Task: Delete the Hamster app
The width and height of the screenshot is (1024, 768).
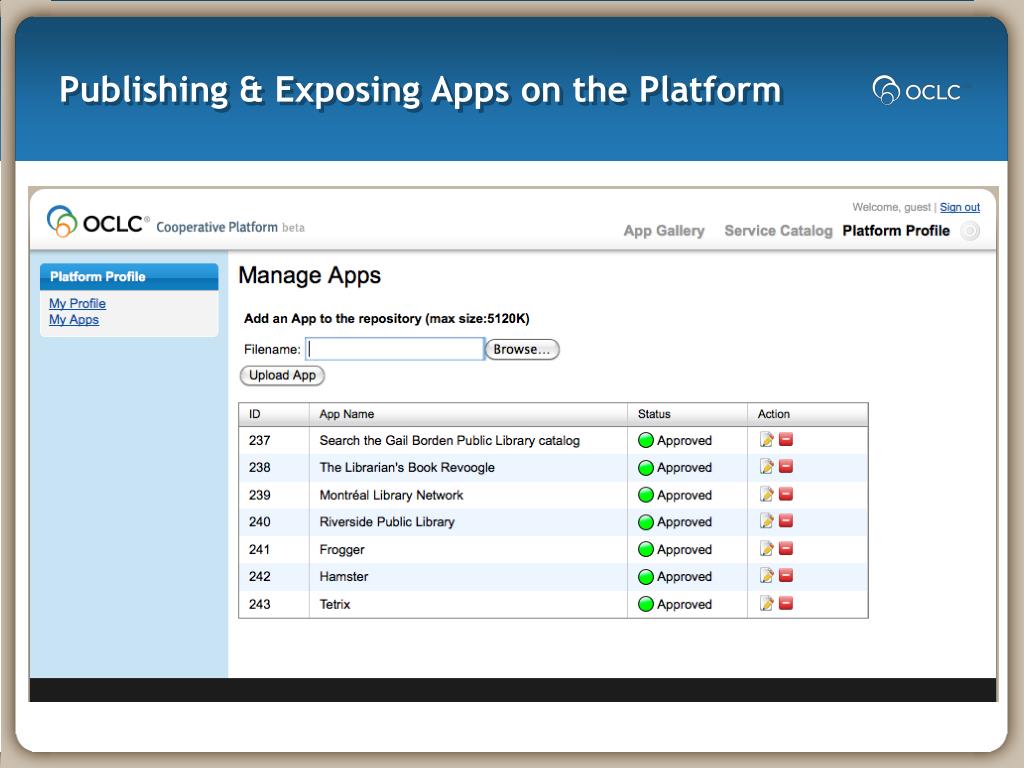Action: tap(786, 575)
